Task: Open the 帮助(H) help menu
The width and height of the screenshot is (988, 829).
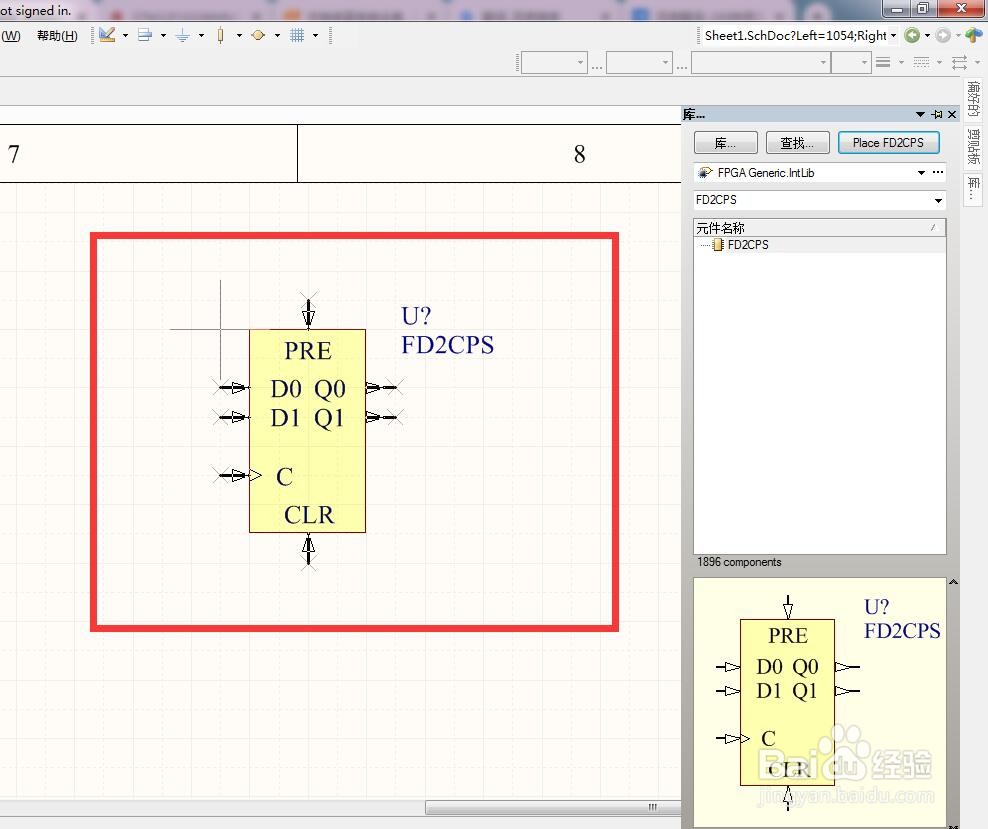Action: [57, 36]
